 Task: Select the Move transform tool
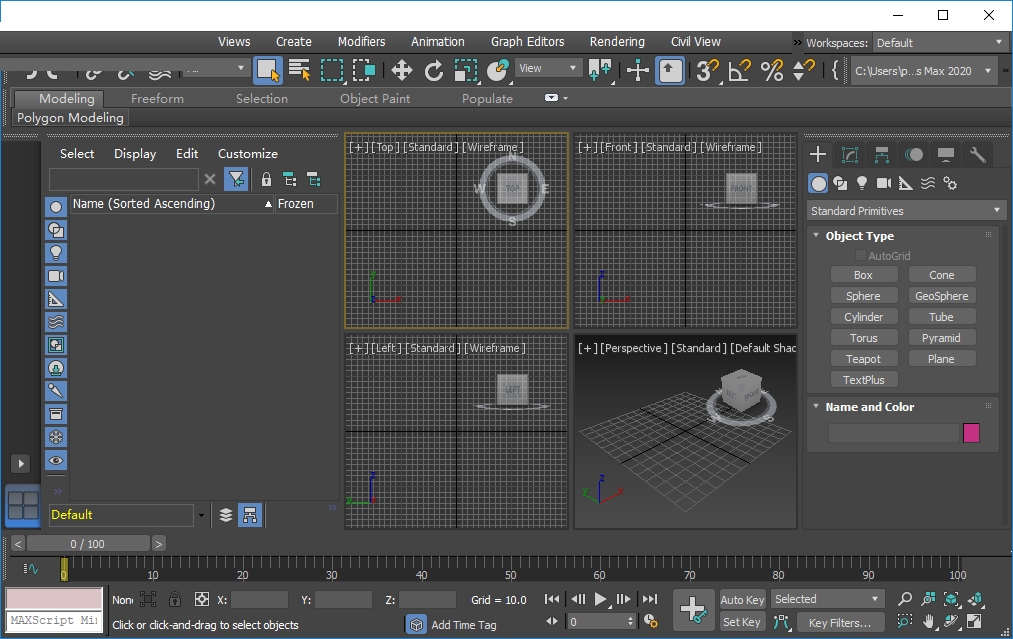pyautogui.click(x=401, y=70)
